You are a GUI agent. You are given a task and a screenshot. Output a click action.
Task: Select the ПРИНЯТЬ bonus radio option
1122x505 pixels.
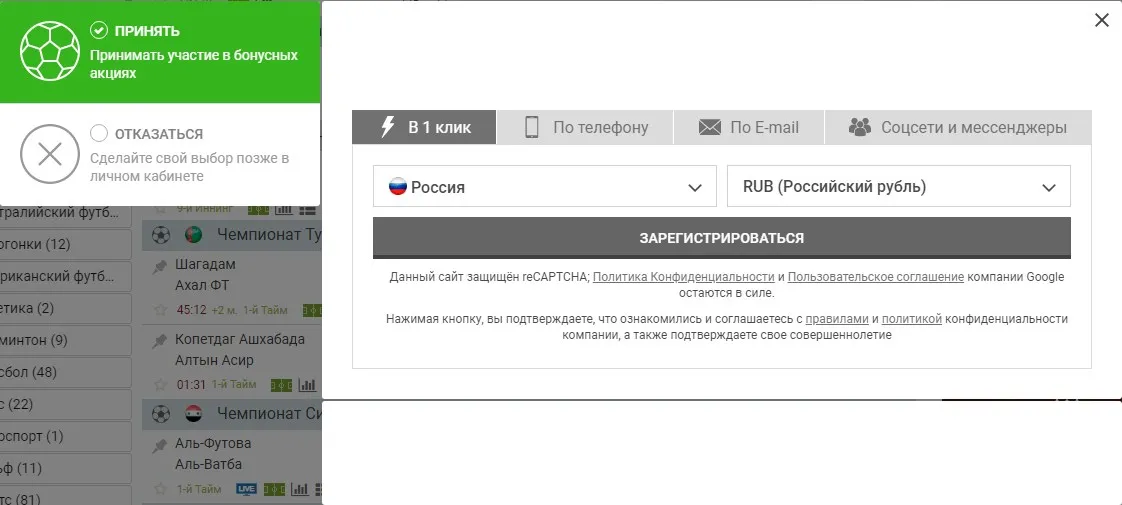[99, 31]
